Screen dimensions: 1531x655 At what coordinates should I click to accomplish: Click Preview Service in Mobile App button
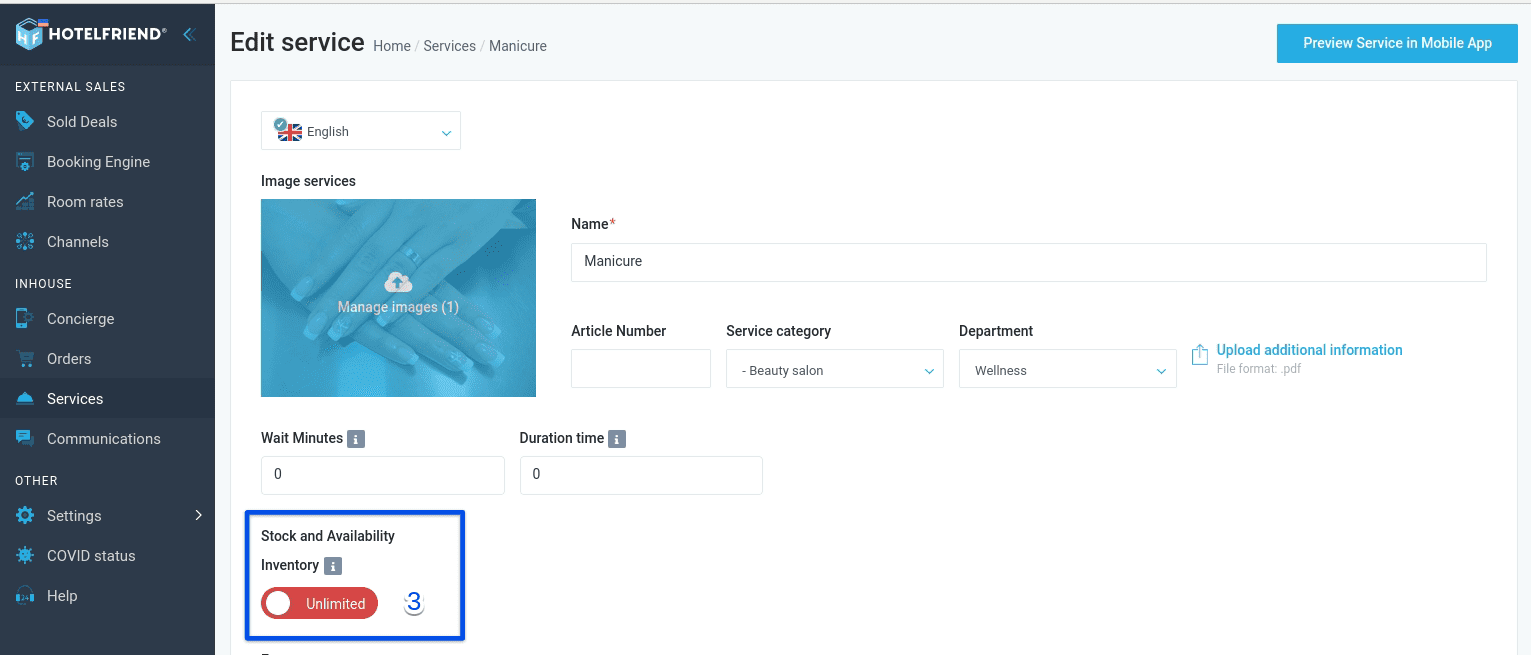[x=1397, y=43]
